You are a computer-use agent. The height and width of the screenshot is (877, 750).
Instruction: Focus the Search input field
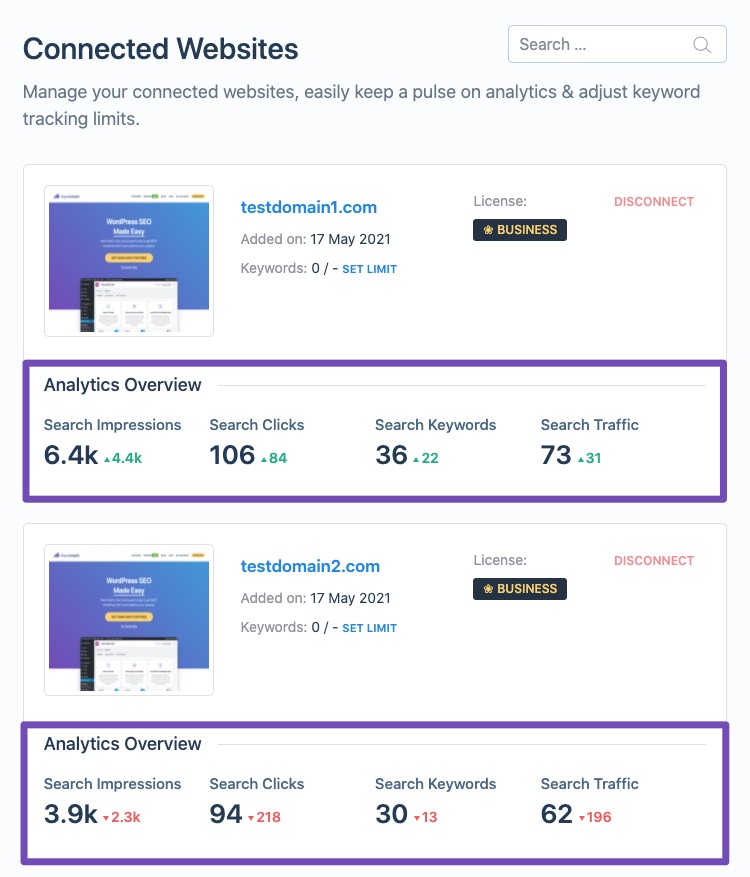(x=600, y=45)
